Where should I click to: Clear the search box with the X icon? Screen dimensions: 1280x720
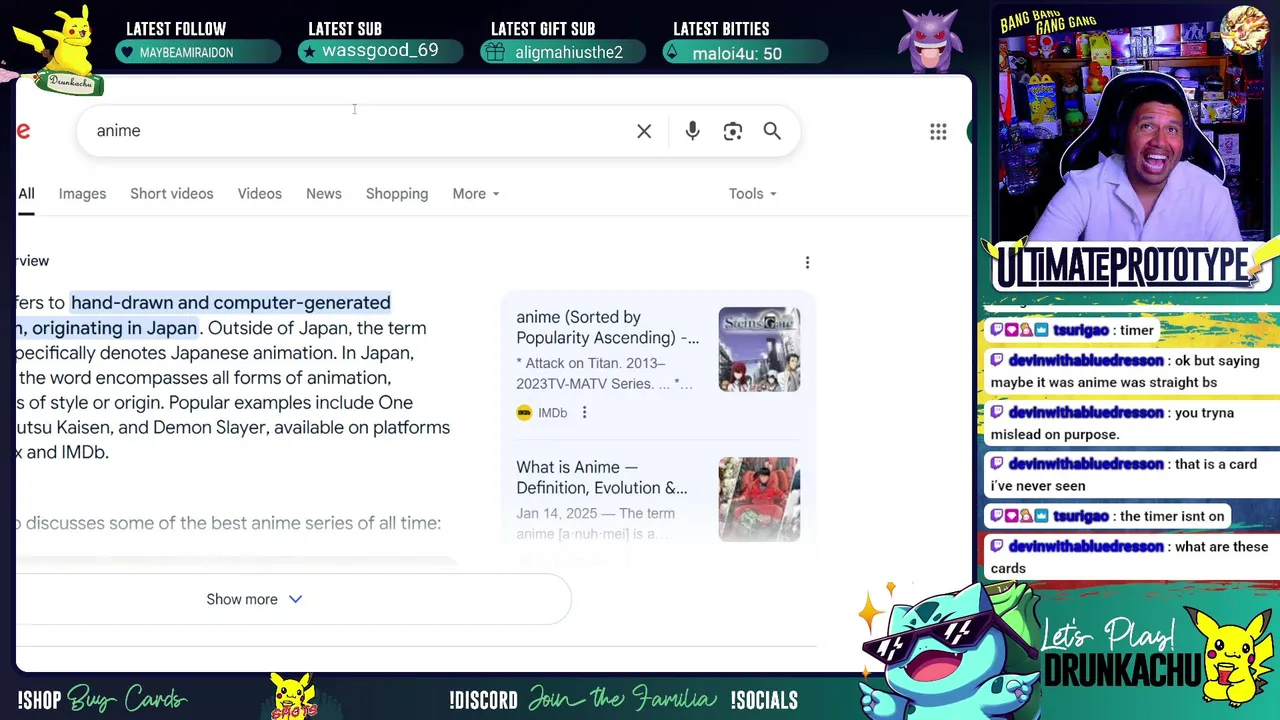644,131
